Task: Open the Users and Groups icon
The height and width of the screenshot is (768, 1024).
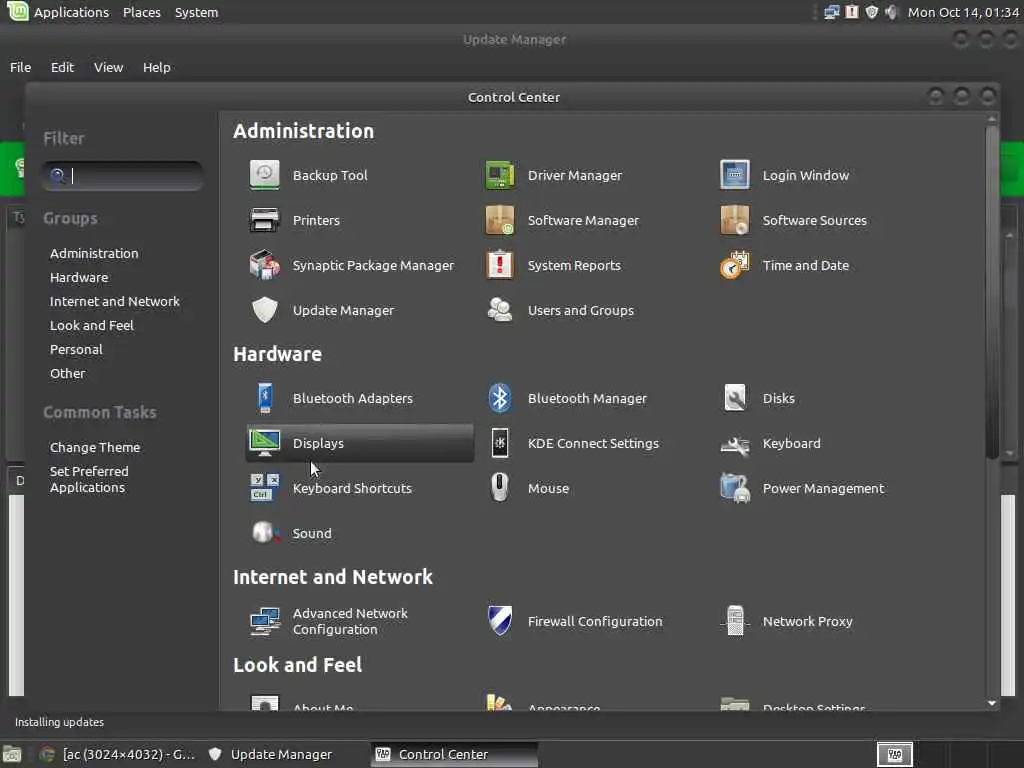Action: click(x=500, y=310)
